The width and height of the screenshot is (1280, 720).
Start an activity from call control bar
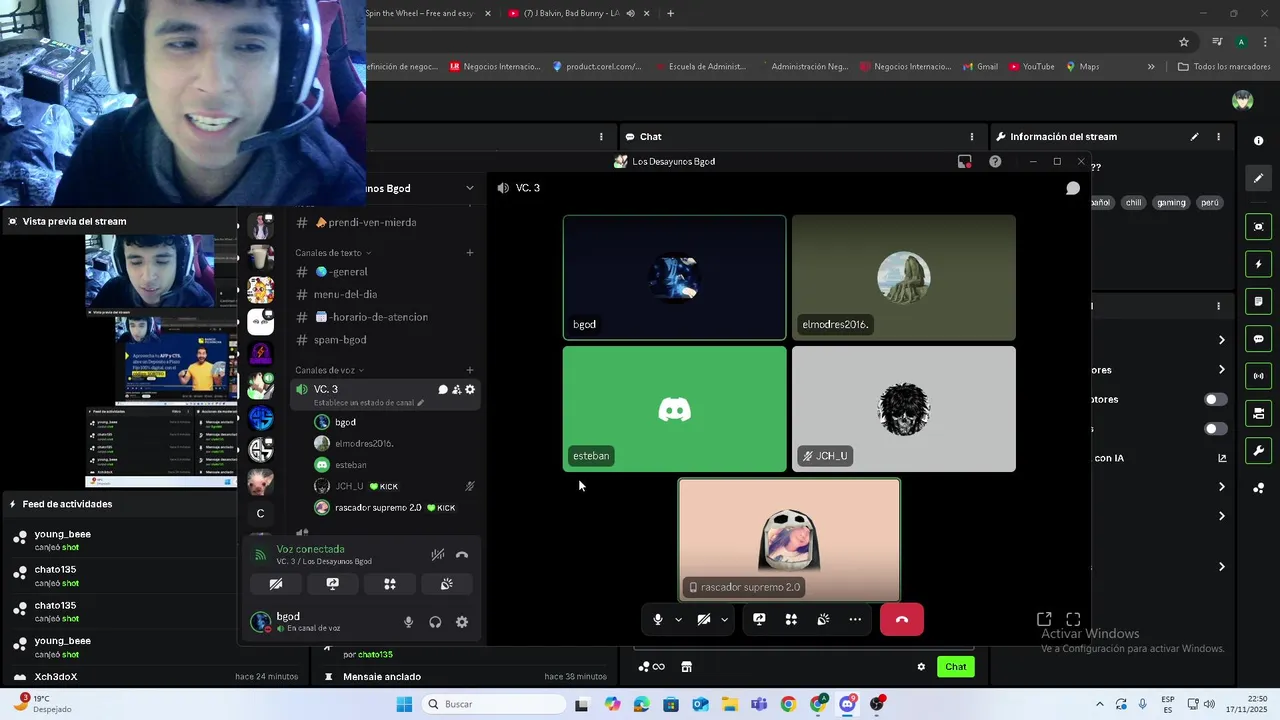[791, 619]
